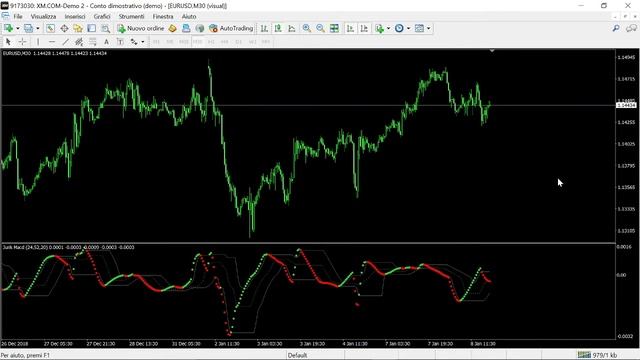Viewport: 640px width, 360px height.
Task: Open the Strategy Tester magnifier icon
Action: pos(106,28)
